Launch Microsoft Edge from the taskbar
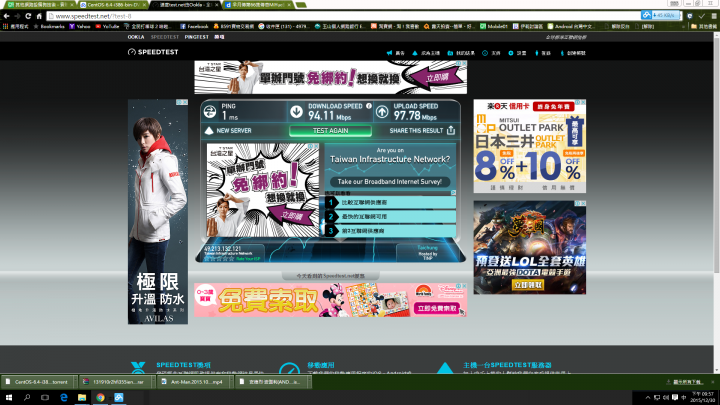Viewport: 720px width, 405px height. point(63,398)
